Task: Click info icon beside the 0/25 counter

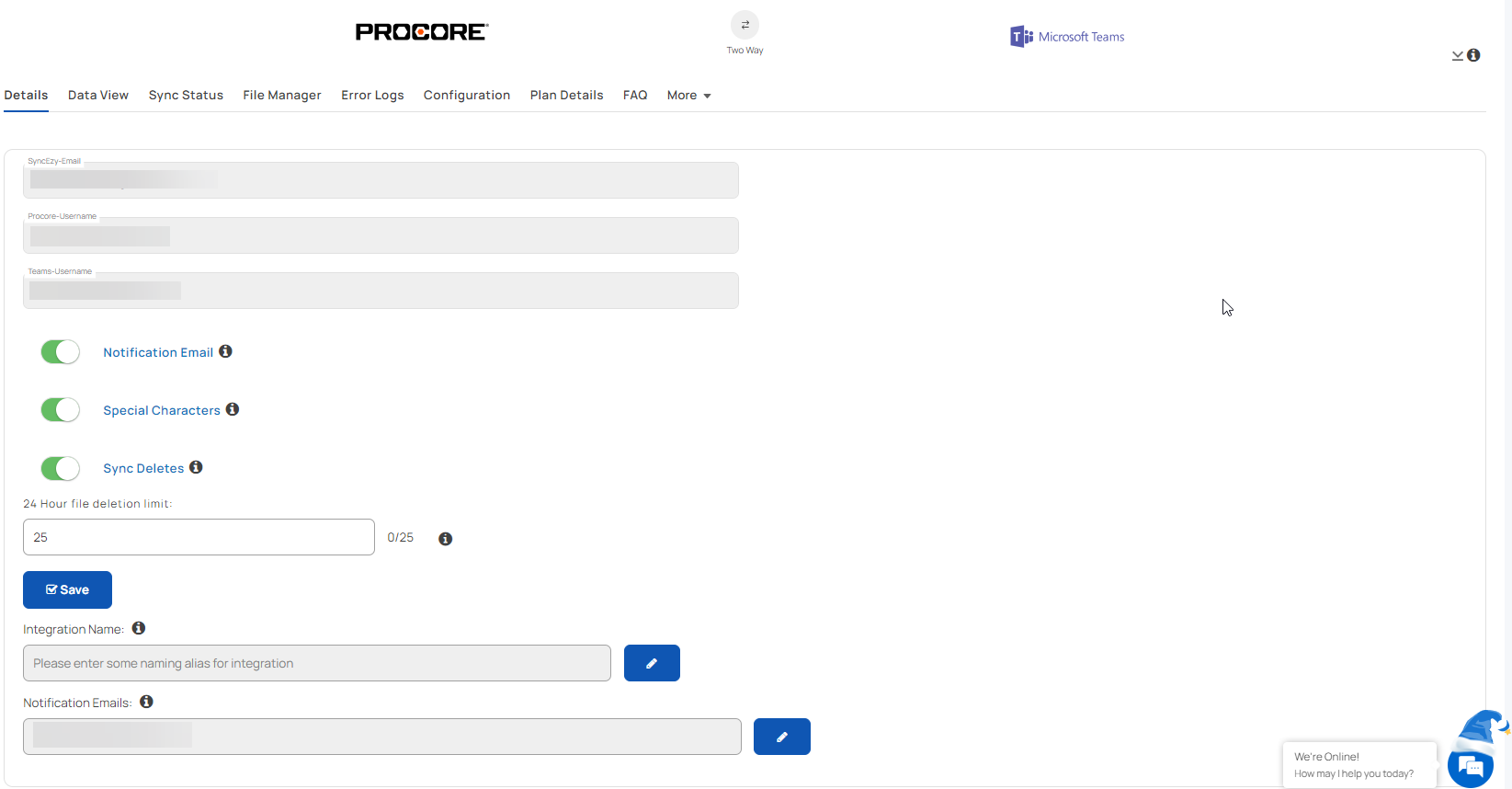Action: 445,539
